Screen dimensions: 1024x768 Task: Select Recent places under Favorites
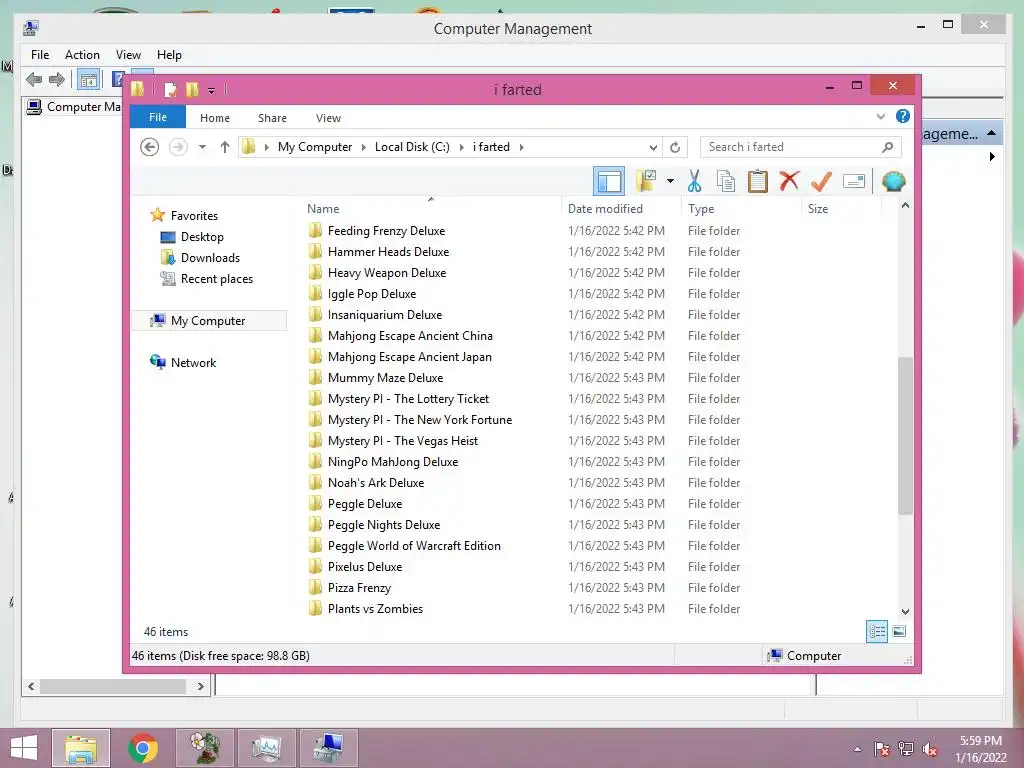click(216, 278)
